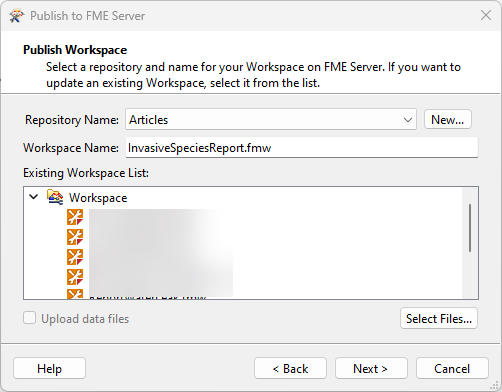502x392 pixels.
Task: Click the Cancel button
Action: pos(452,368)
